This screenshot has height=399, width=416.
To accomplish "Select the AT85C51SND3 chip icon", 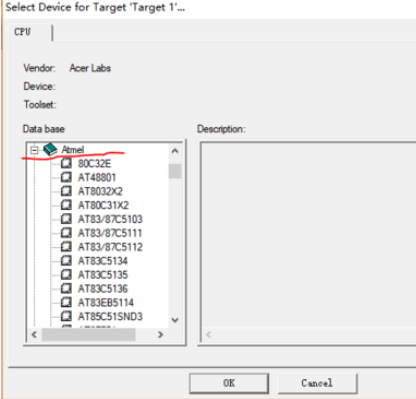I will [66, 316].
